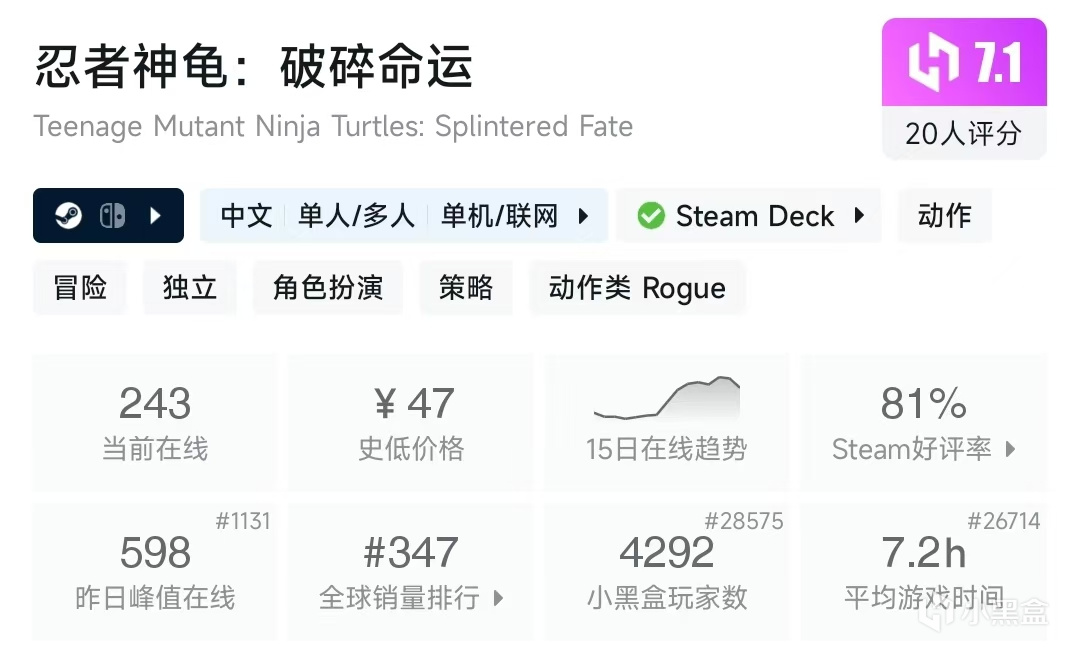The width and height of the screenshot is (1080, 649).
Task: Select the 动作 genre tag
Action: pyautogui.click(x=944, y=216)
